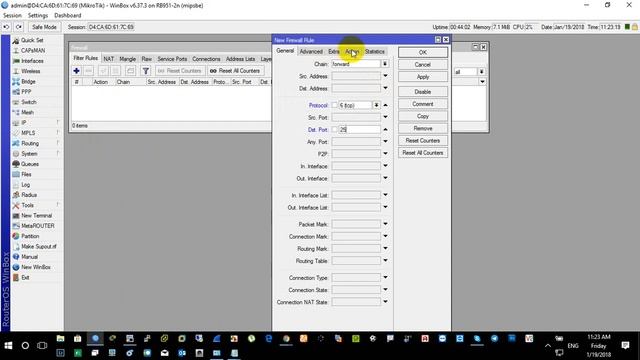
Task: Open Bridge menu item
Action: click(x=28, y=82)
